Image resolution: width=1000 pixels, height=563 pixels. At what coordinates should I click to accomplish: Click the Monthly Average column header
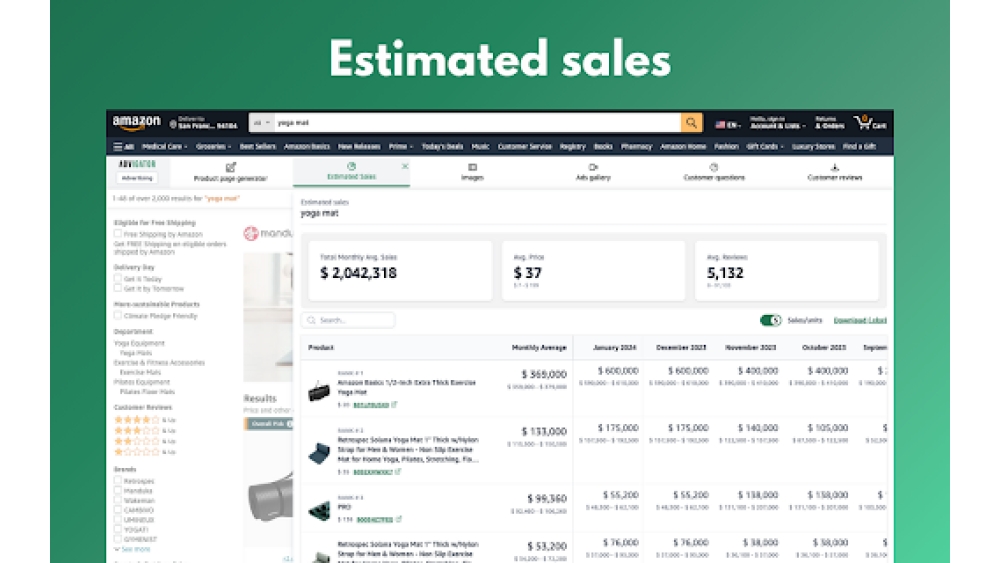pyautogui.click(x=539, y=347)
